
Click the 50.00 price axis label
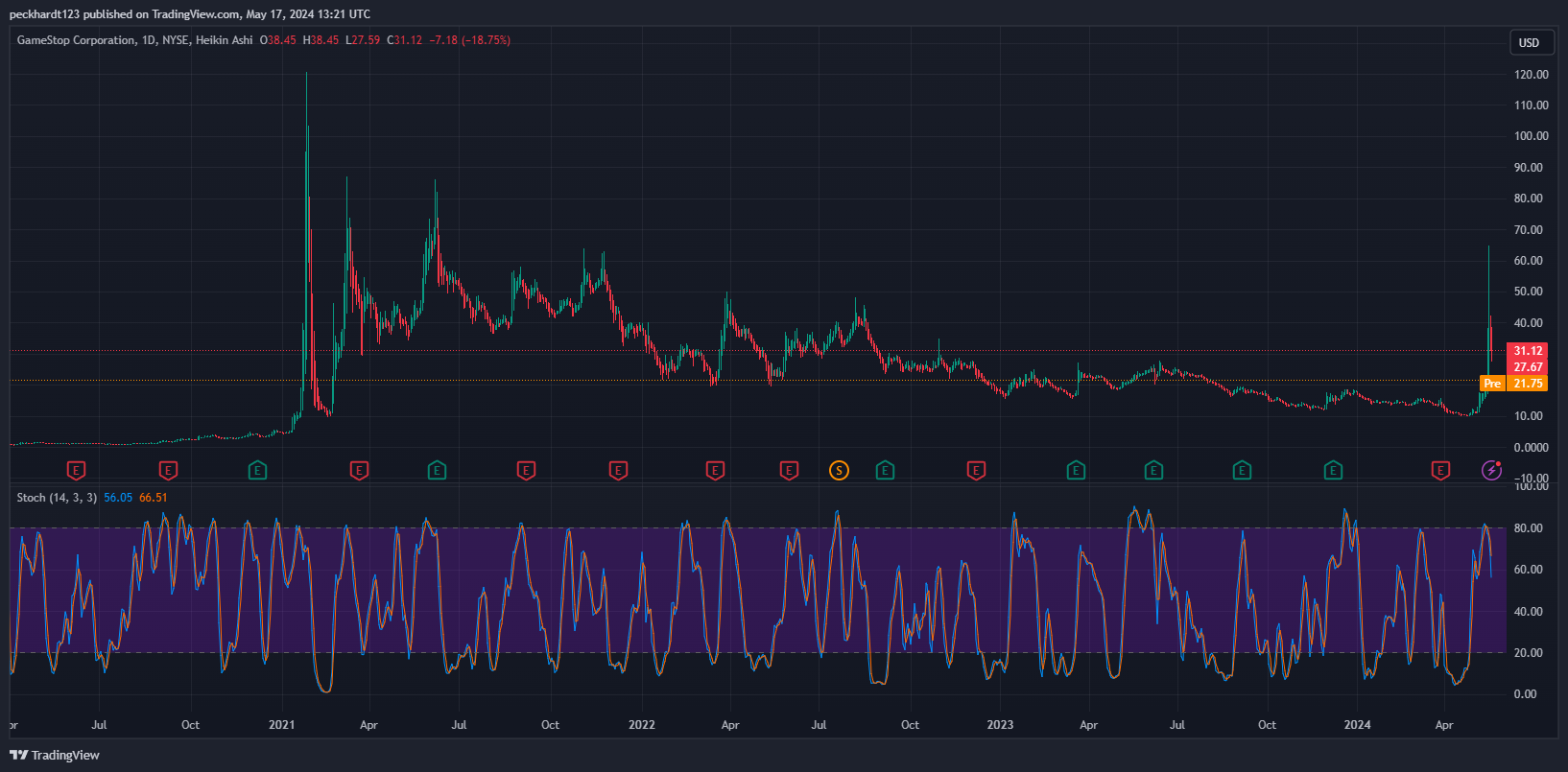point(1528,292)
